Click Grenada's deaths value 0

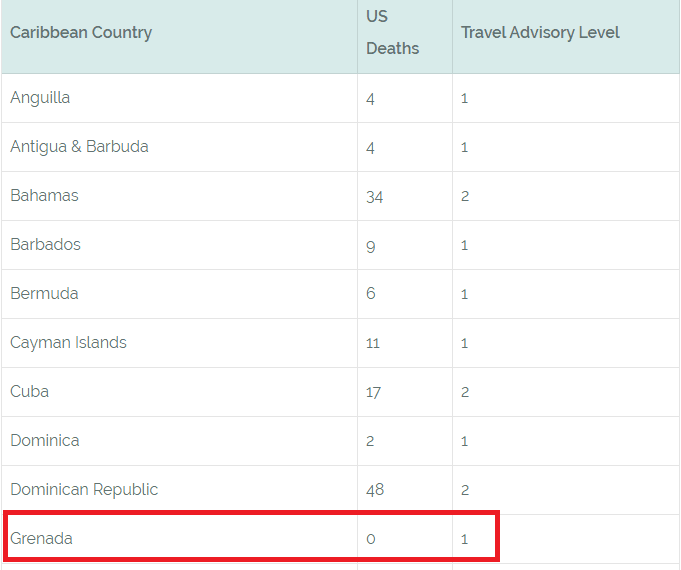click(x=371, y=539)
